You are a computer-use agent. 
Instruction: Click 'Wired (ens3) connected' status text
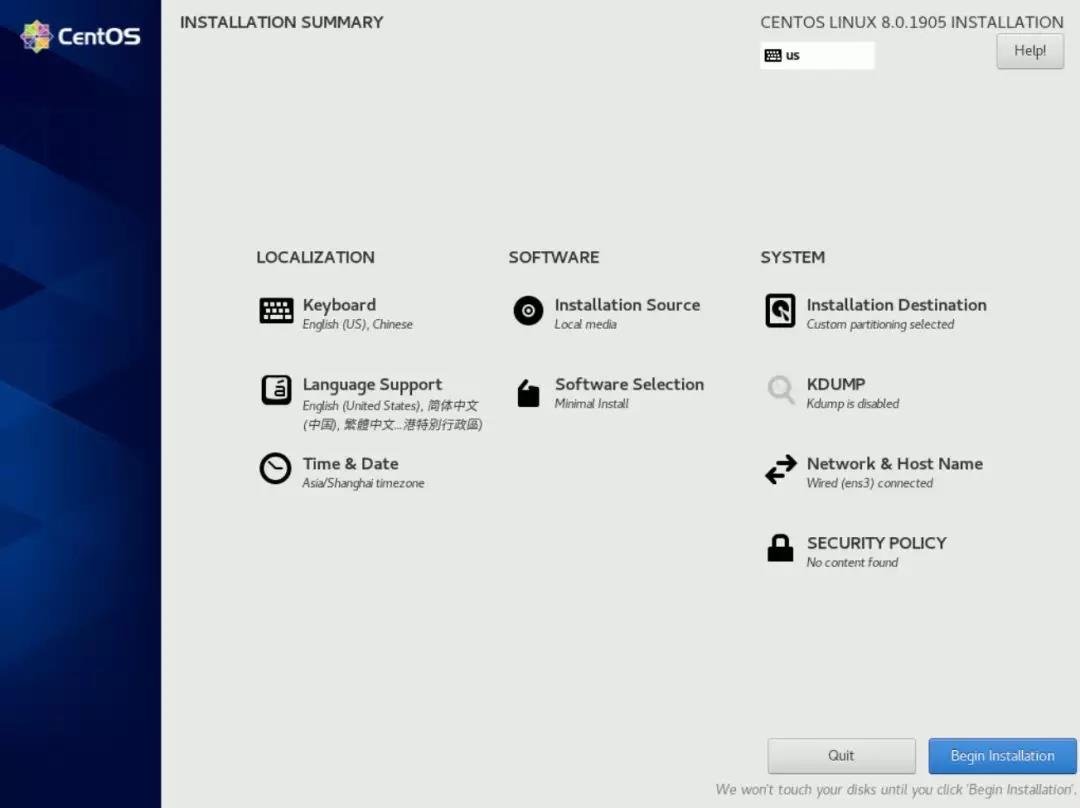870,483
